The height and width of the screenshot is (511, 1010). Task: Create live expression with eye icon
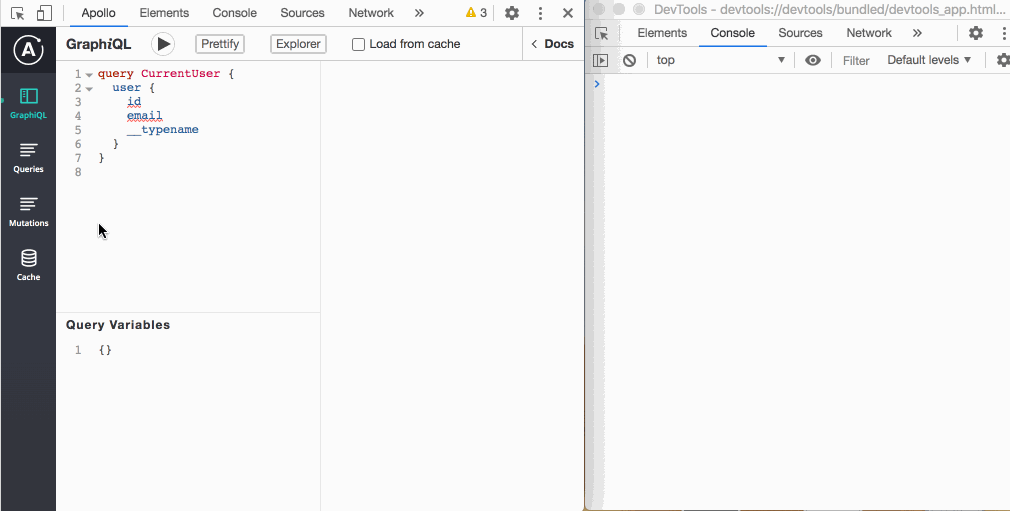point(813,60)
